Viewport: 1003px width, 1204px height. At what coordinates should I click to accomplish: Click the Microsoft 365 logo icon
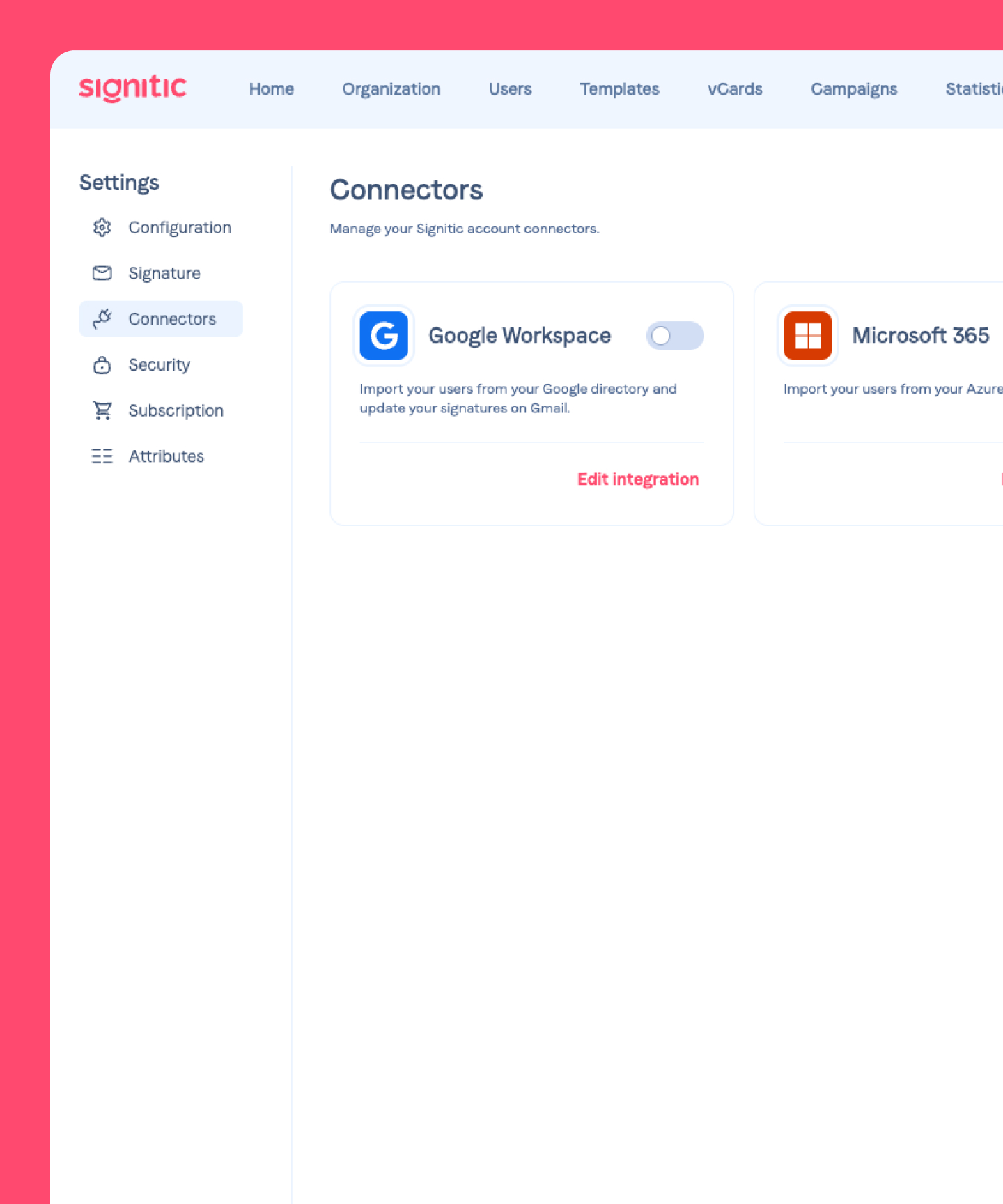(x=807, y=336)
